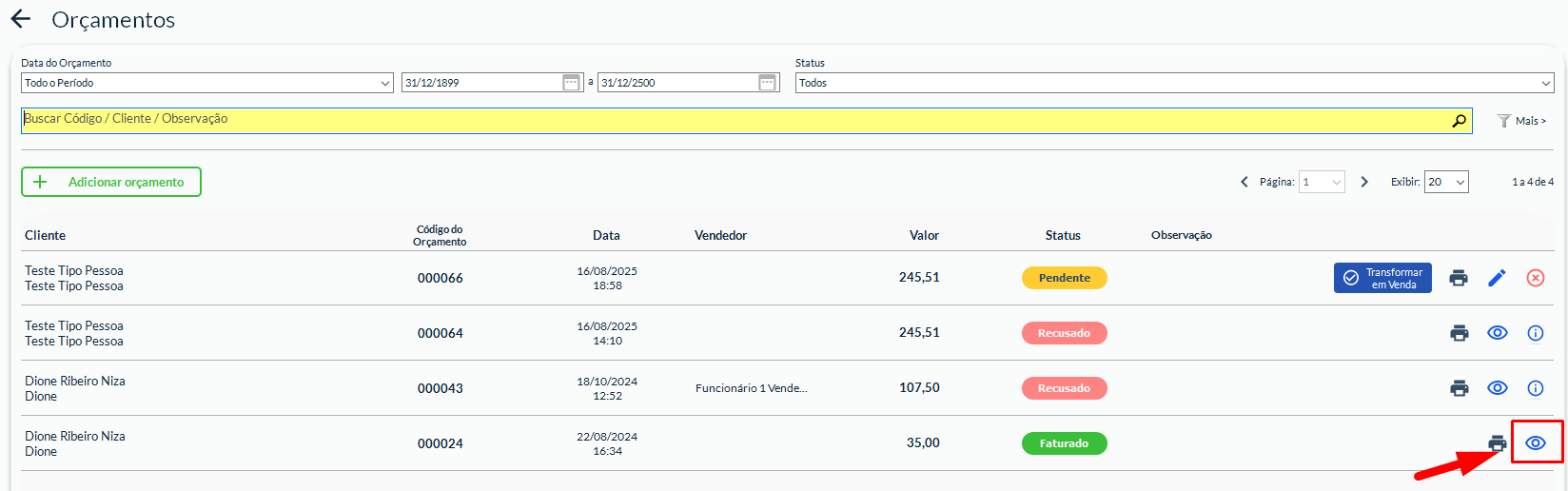
Task: View budget 000043 with eye icon
Action: 1498,388
